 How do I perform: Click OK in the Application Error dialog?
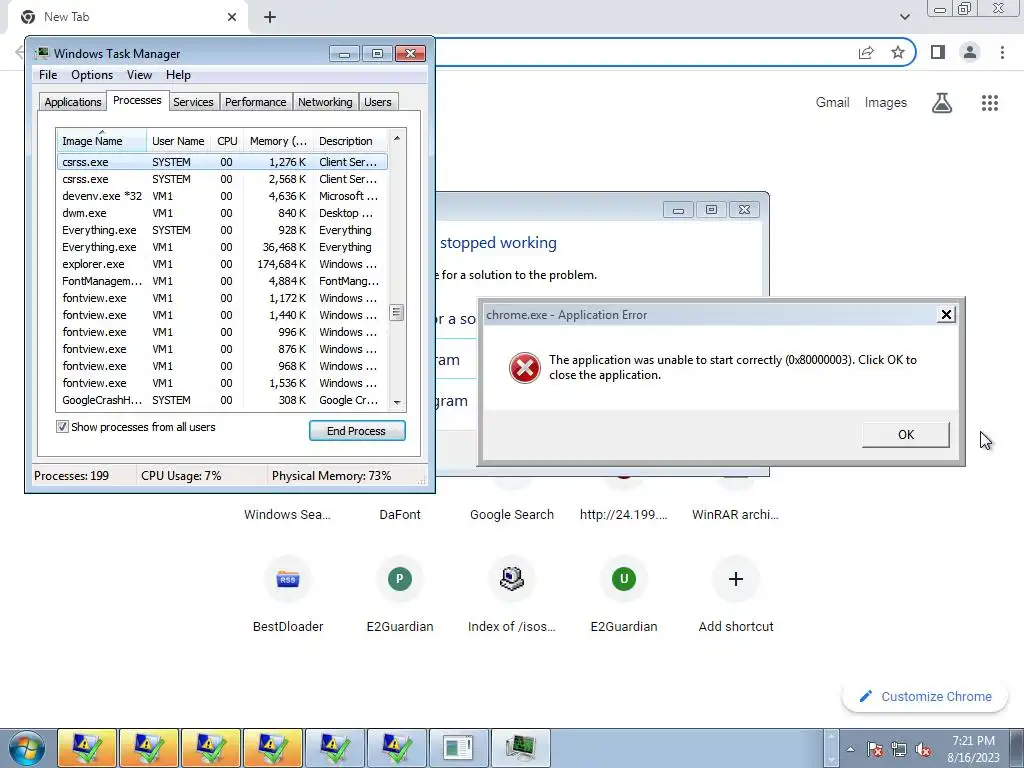click(x=906, y=434)
